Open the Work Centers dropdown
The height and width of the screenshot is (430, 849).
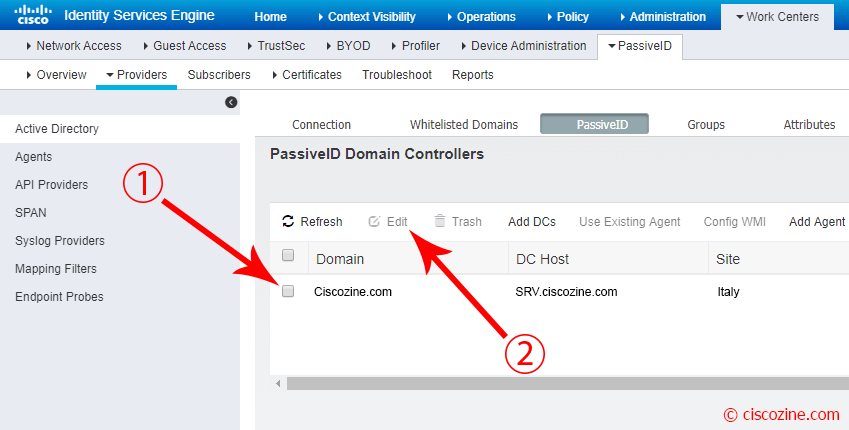[777, 17]
